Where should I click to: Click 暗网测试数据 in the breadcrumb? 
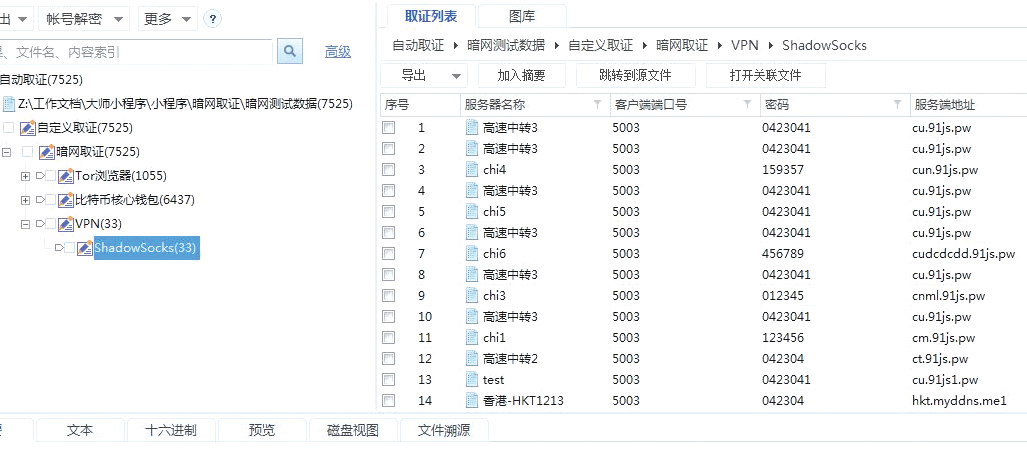506,45
